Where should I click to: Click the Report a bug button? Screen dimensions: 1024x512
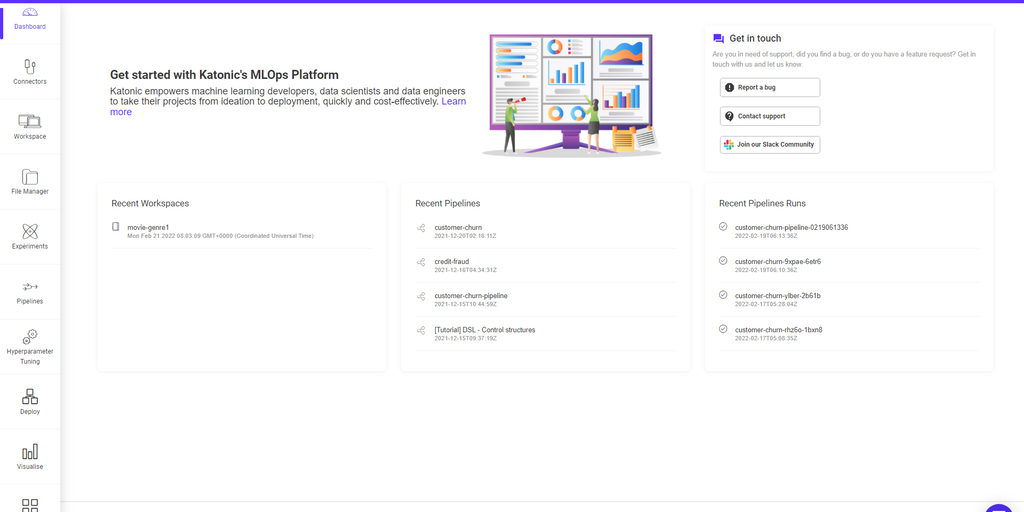770,88
